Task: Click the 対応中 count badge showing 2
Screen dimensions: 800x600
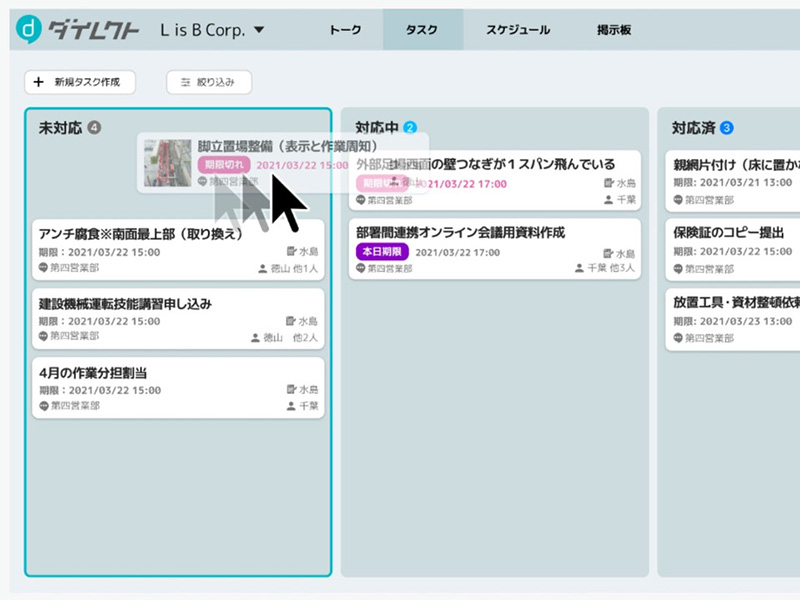Action: point(410,128)
